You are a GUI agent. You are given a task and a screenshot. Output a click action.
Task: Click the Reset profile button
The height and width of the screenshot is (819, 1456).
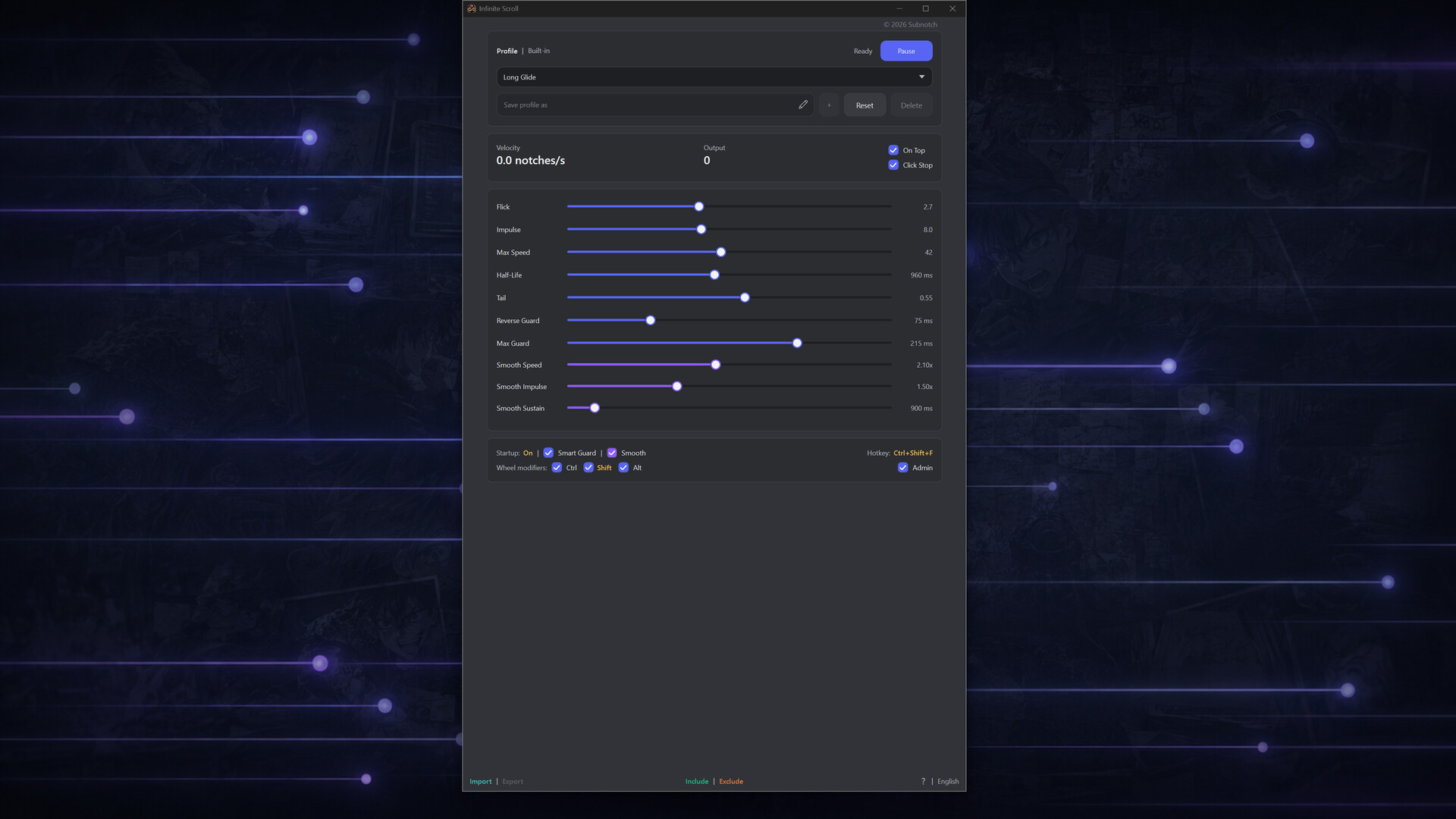pos(864,105)
